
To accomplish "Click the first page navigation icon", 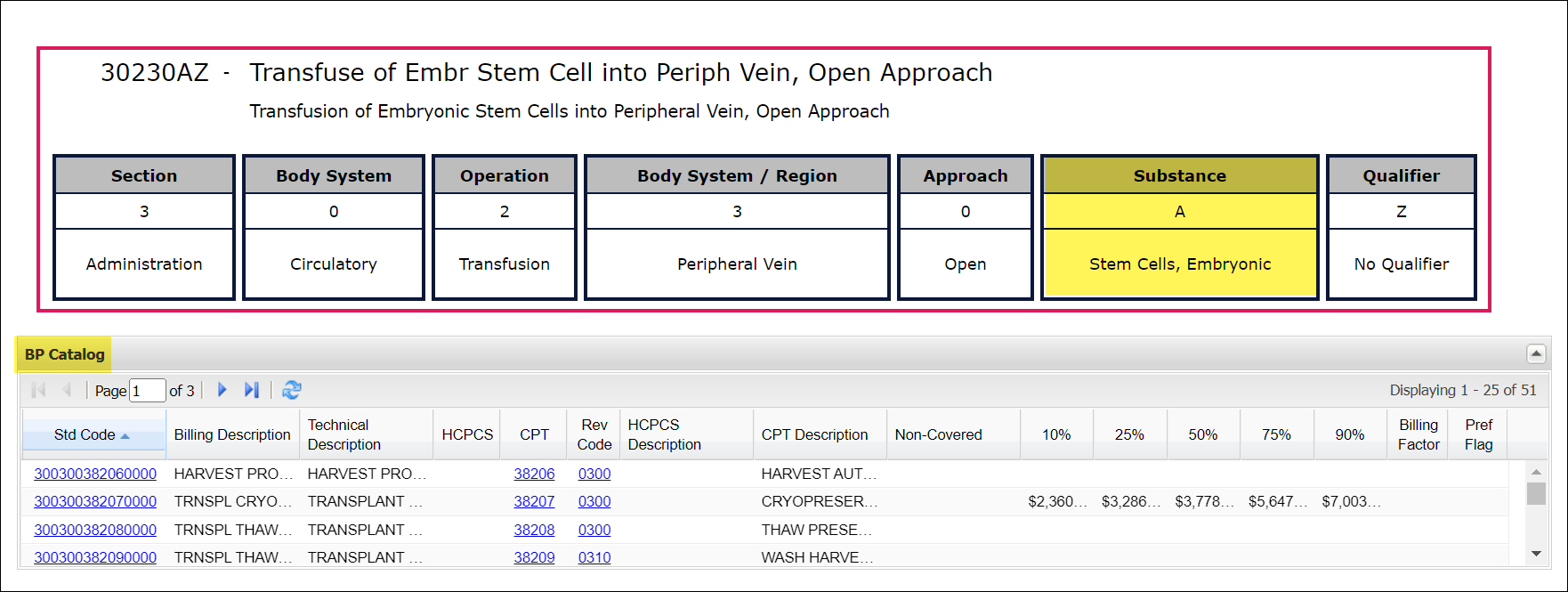I will (x=38, y=390).
